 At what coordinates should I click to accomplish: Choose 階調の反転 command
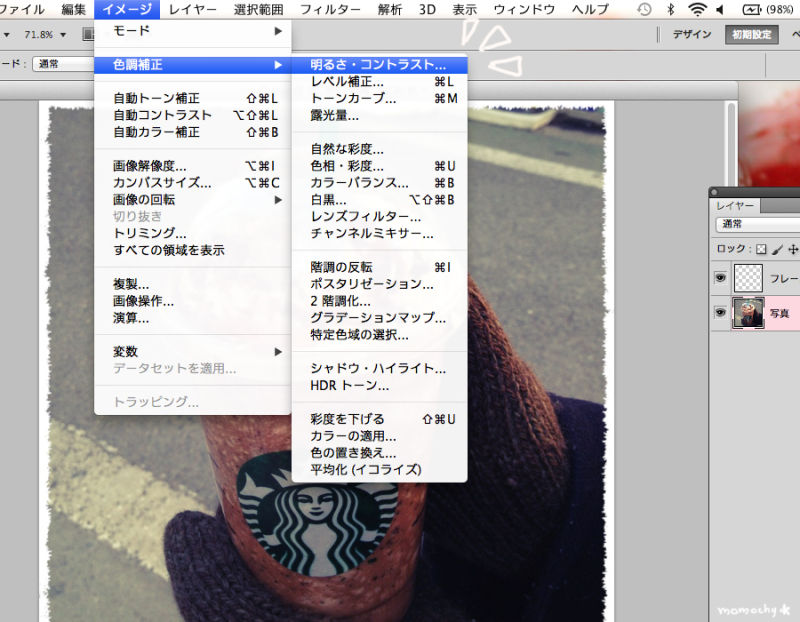pyautogui.click(x=379, y=267)
